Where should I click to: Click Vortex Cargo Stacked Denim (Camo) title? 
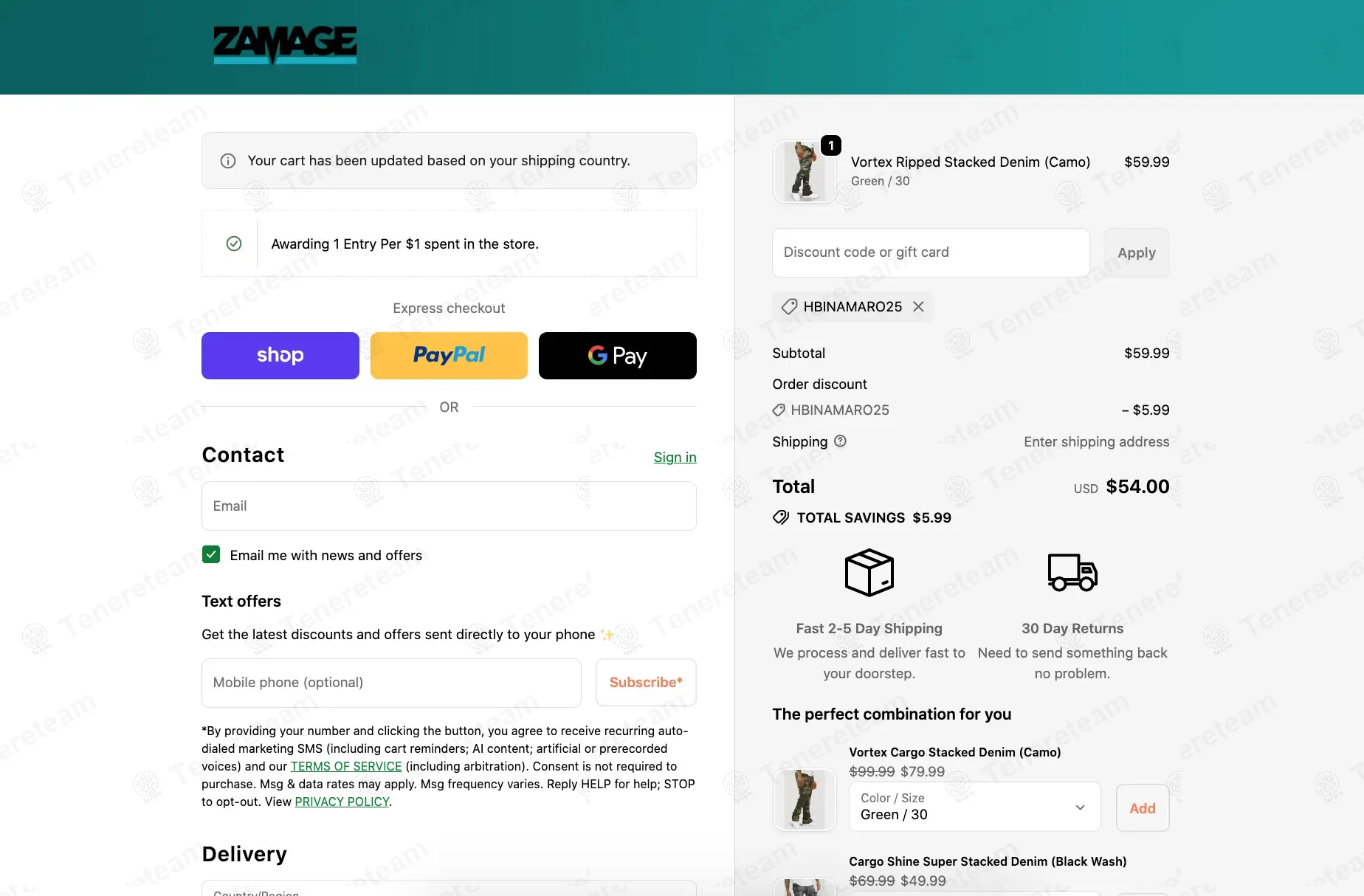coord(955,752)
